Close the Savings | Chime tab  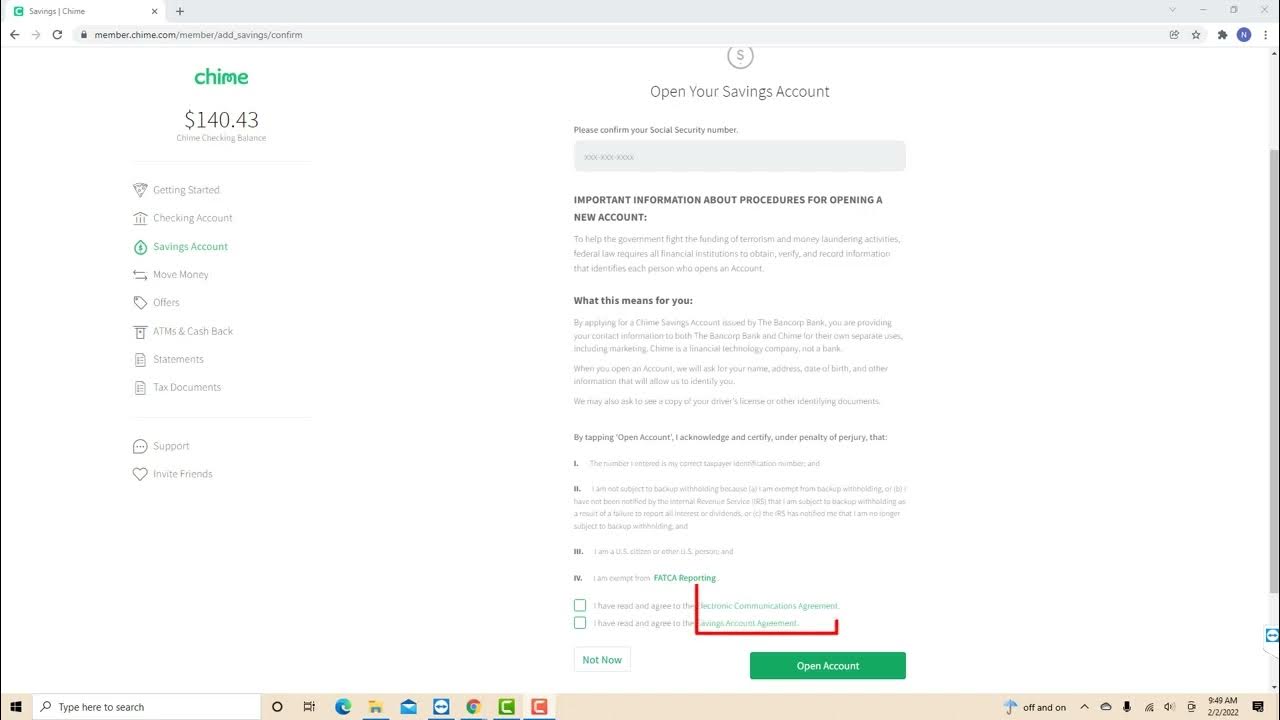(x=154, y=11)
